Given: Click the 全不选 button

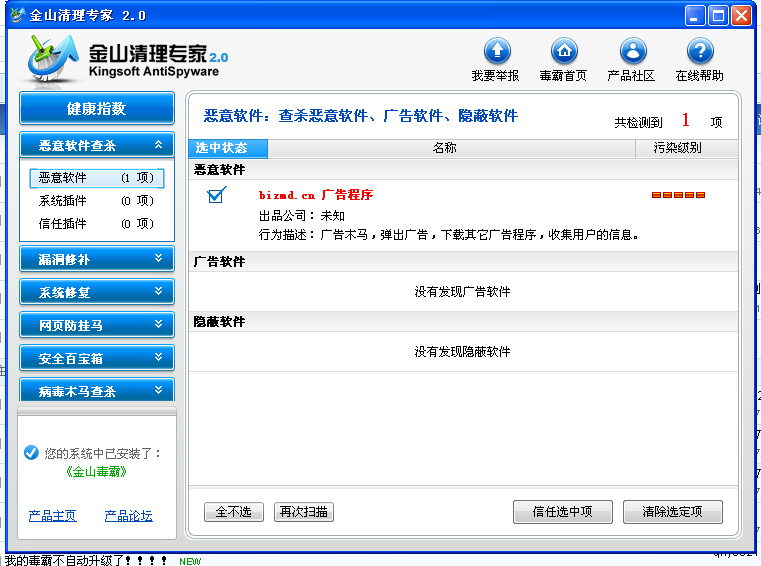Looking at the screenshot, I should (x=234, y=512).
